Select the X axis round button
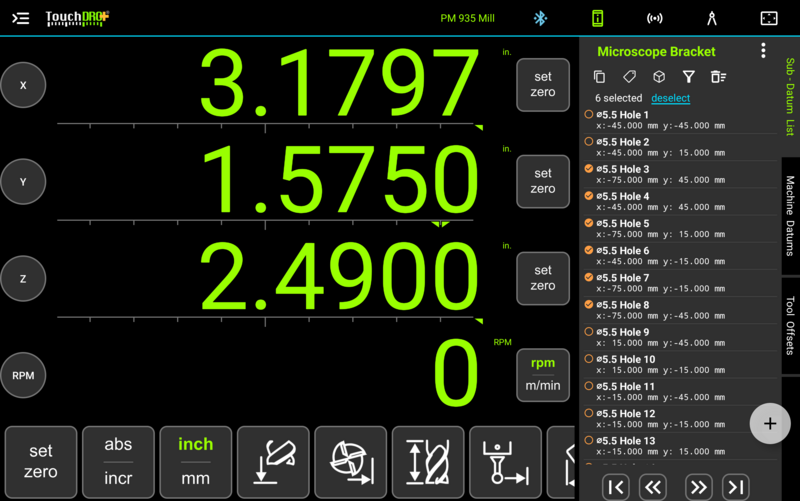This screenshot has width=800, height=501. point(23,85)
